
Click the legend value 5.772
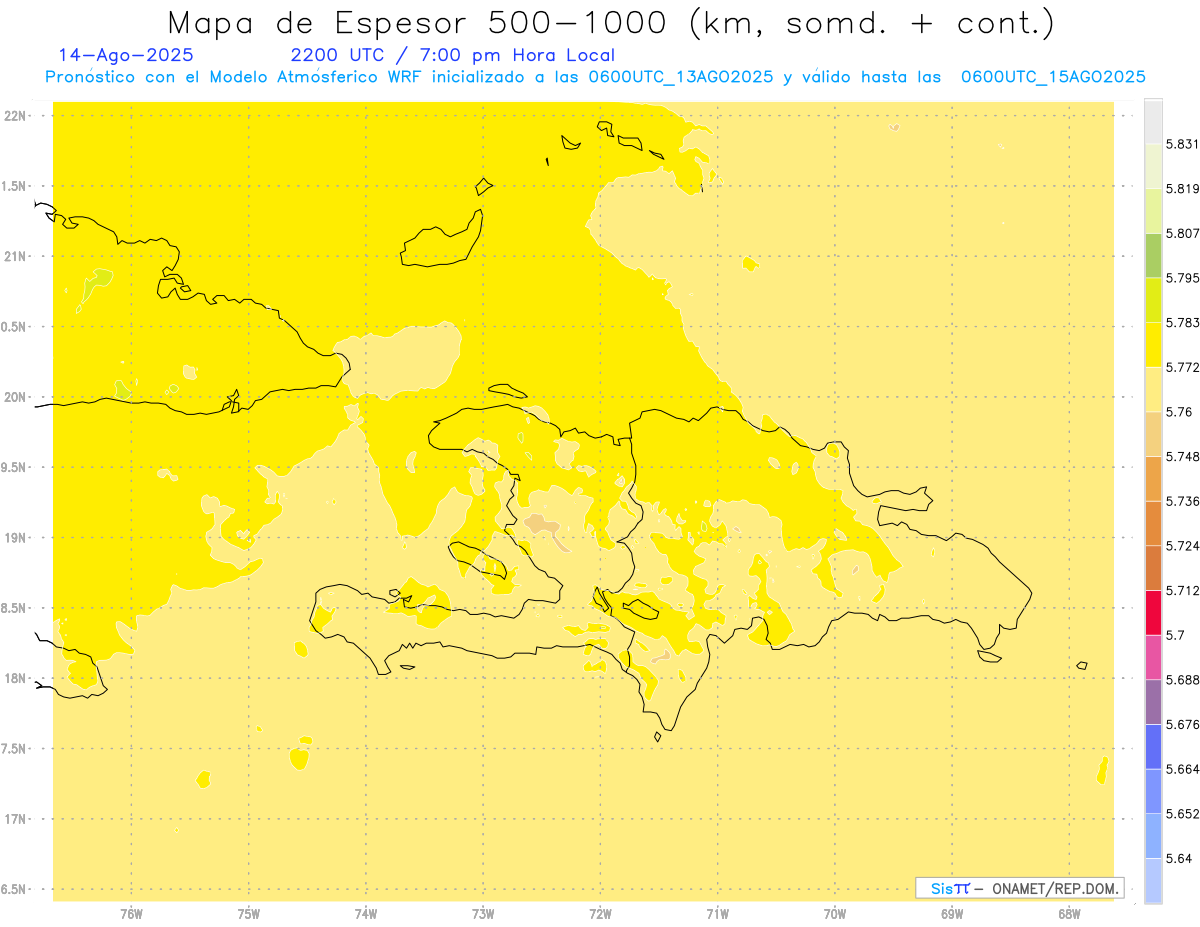pos(1182,367)
